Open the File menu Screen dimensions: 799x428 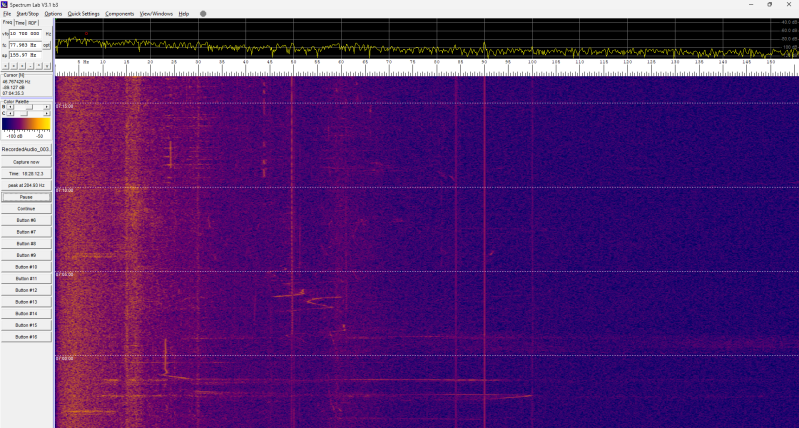(7, 14)
